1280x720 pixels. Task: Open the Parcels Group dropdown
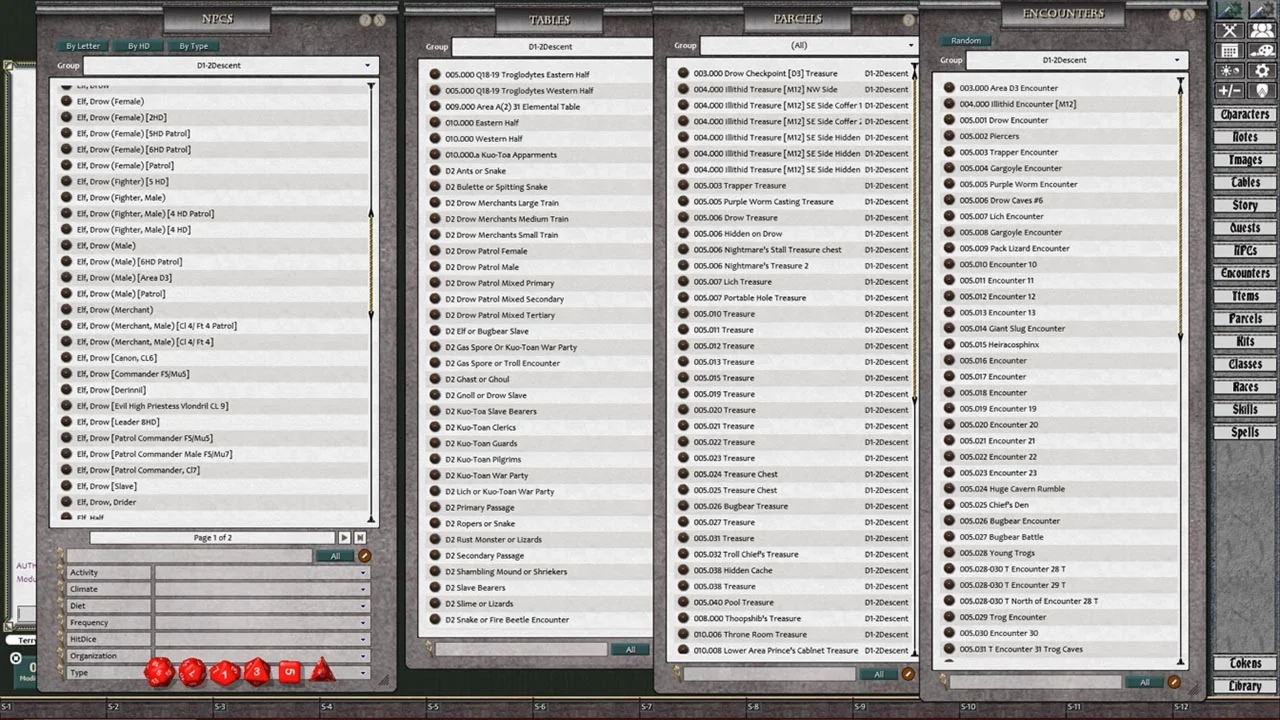coord(808,45)
